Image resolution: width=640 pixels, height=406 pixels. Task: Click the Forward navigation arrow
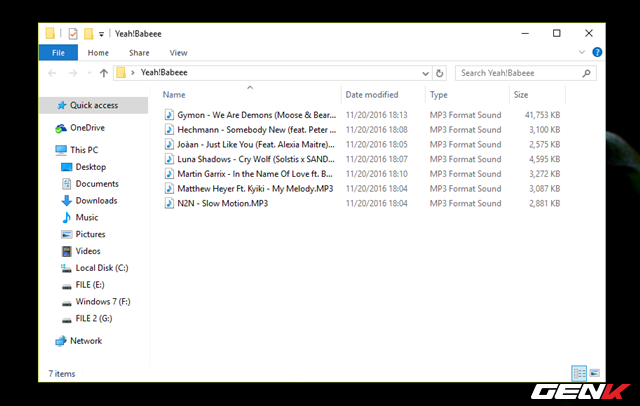[73, 73]
